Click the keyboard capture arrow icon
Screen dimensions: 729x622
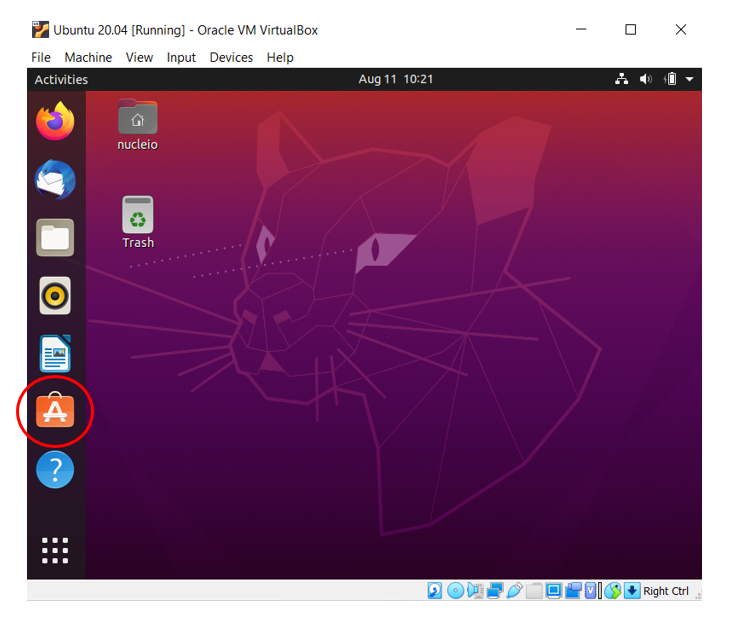click(632, 590)
